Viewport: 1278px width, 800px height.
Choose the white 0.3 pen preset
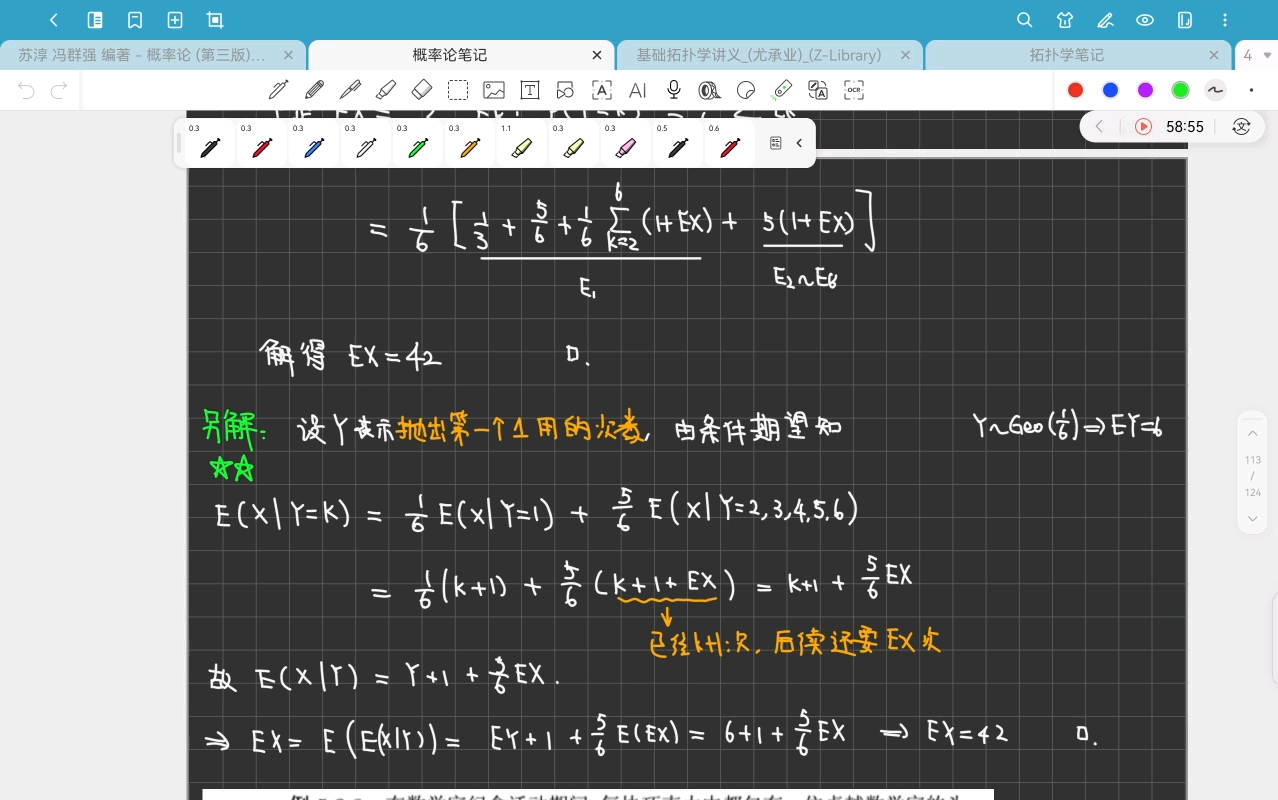(366, 143)
